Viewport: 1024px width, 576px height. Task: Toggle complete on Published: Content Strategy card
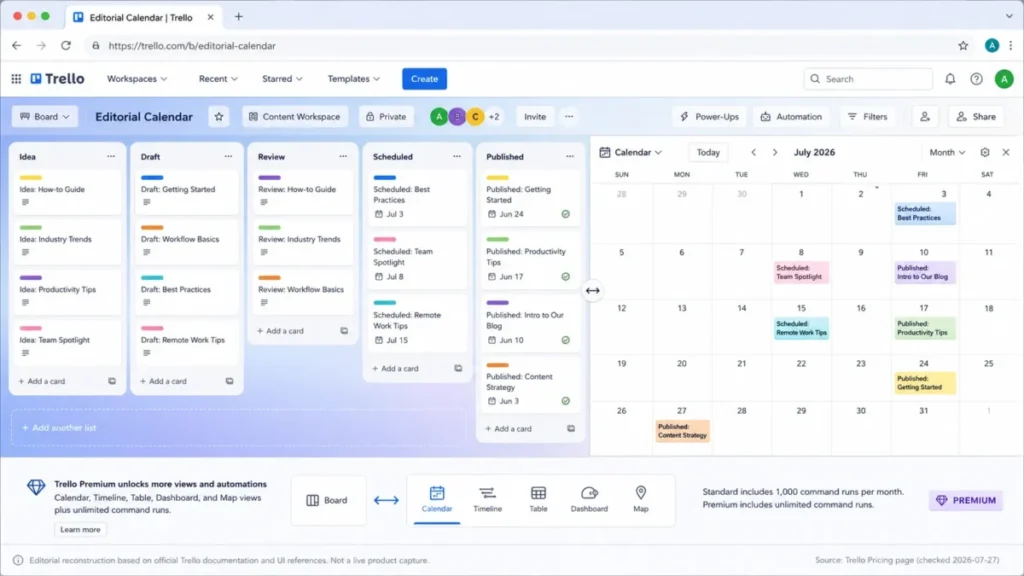click(566, 401)
